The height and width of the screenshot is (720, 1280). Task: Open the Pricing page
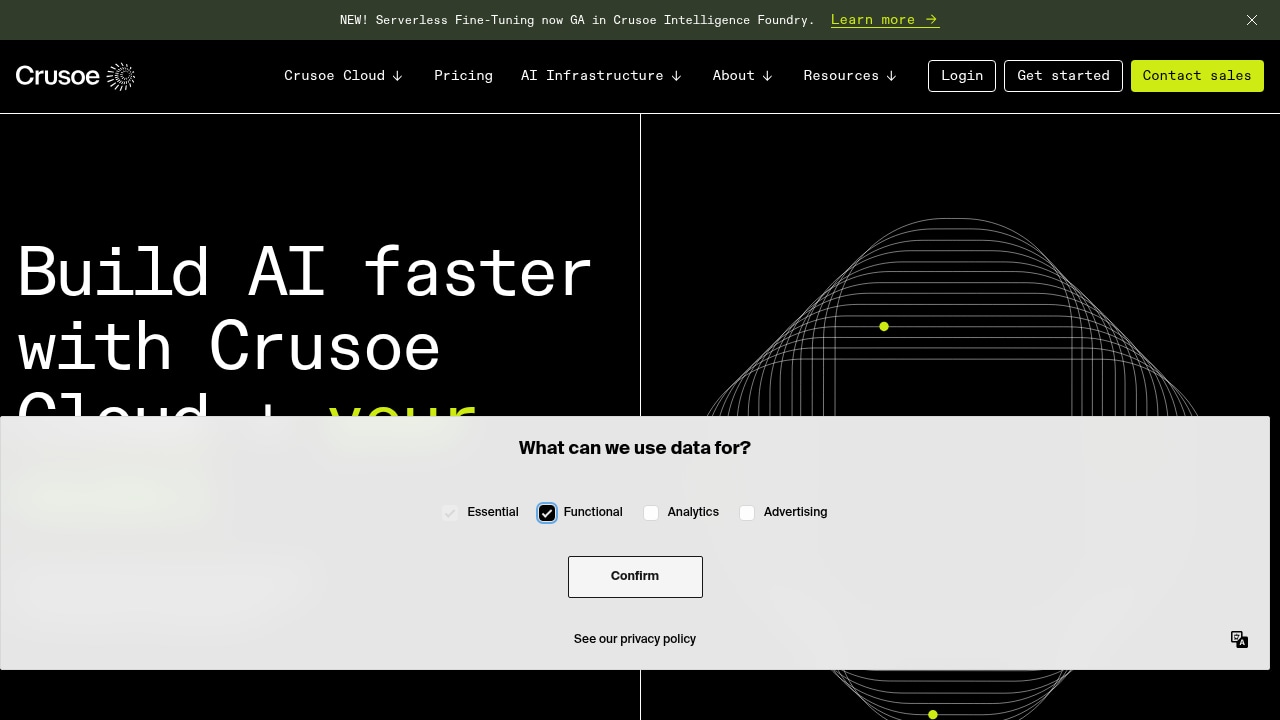[x=463, y=76]
